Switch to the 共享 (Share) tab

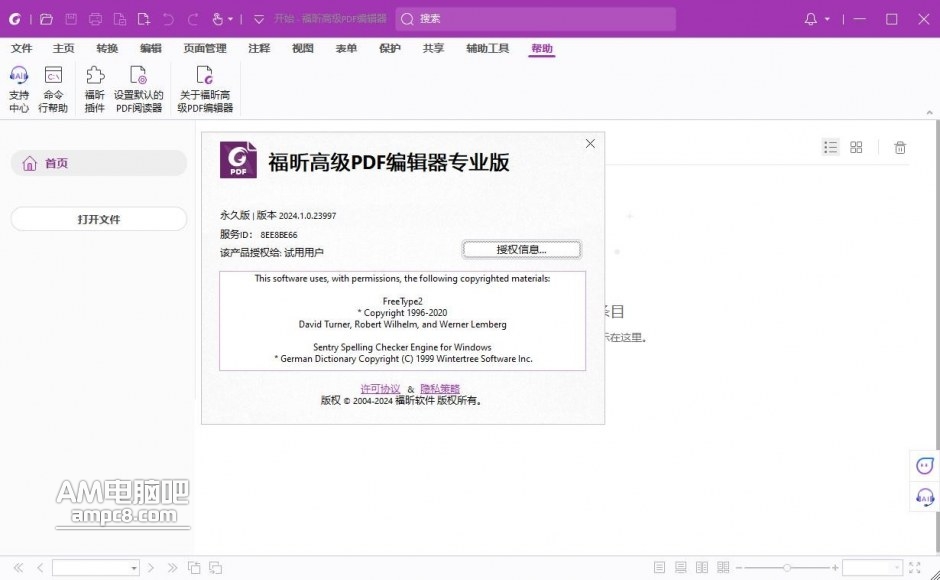[433, 49]
